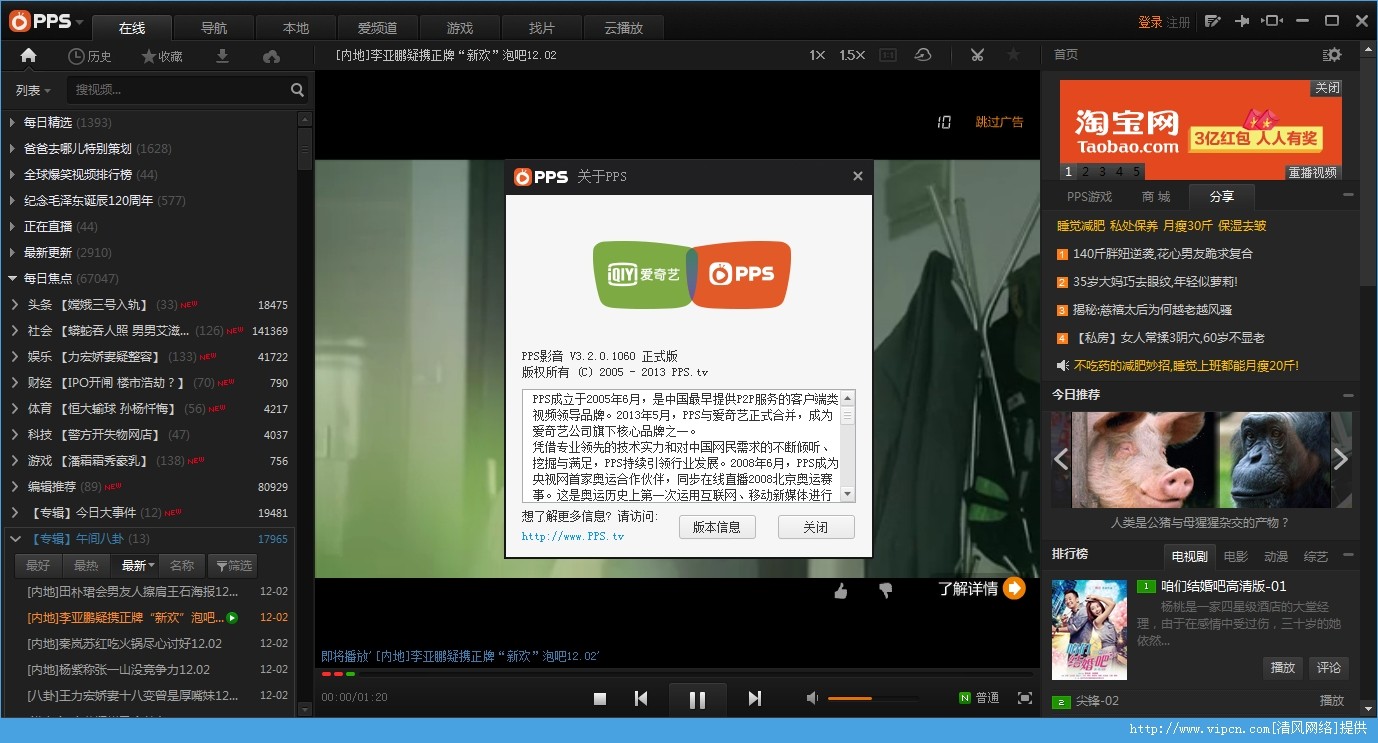Click the 注册 register link
Screen dimensions: 1378x743
point(1178,22)
